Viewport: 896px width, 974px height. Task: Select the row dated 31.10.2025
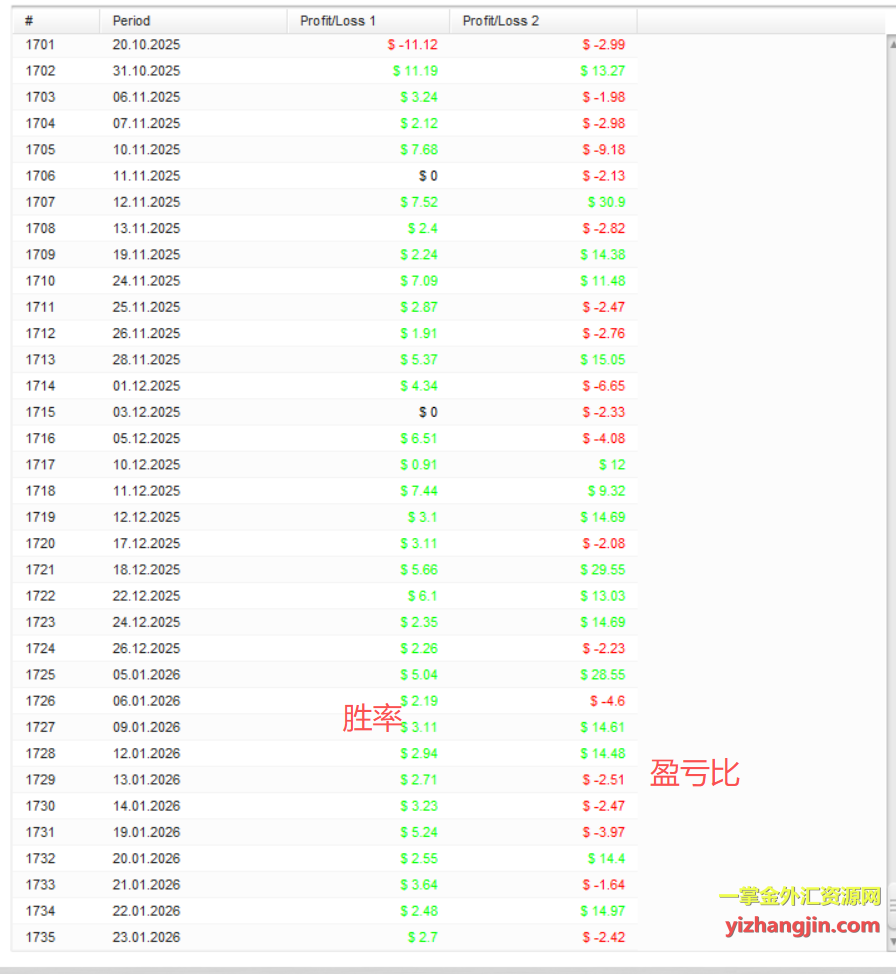146,71
